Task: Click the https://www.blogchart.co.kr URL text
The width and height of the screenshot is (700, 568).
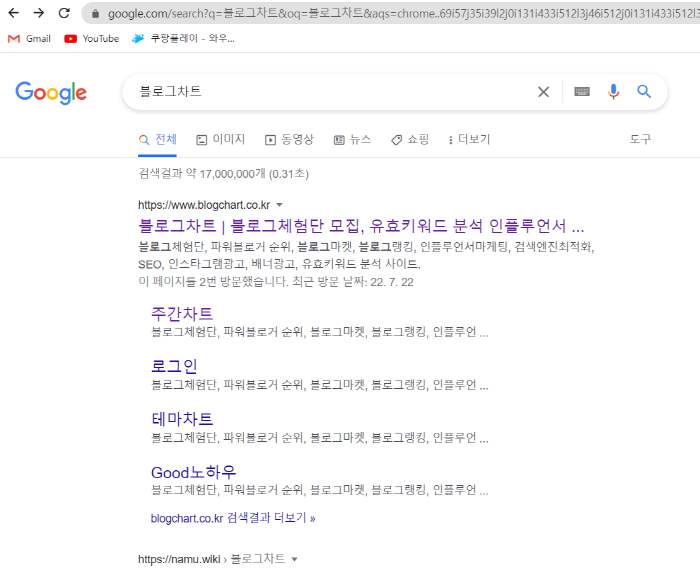Action: coord(204,205)
